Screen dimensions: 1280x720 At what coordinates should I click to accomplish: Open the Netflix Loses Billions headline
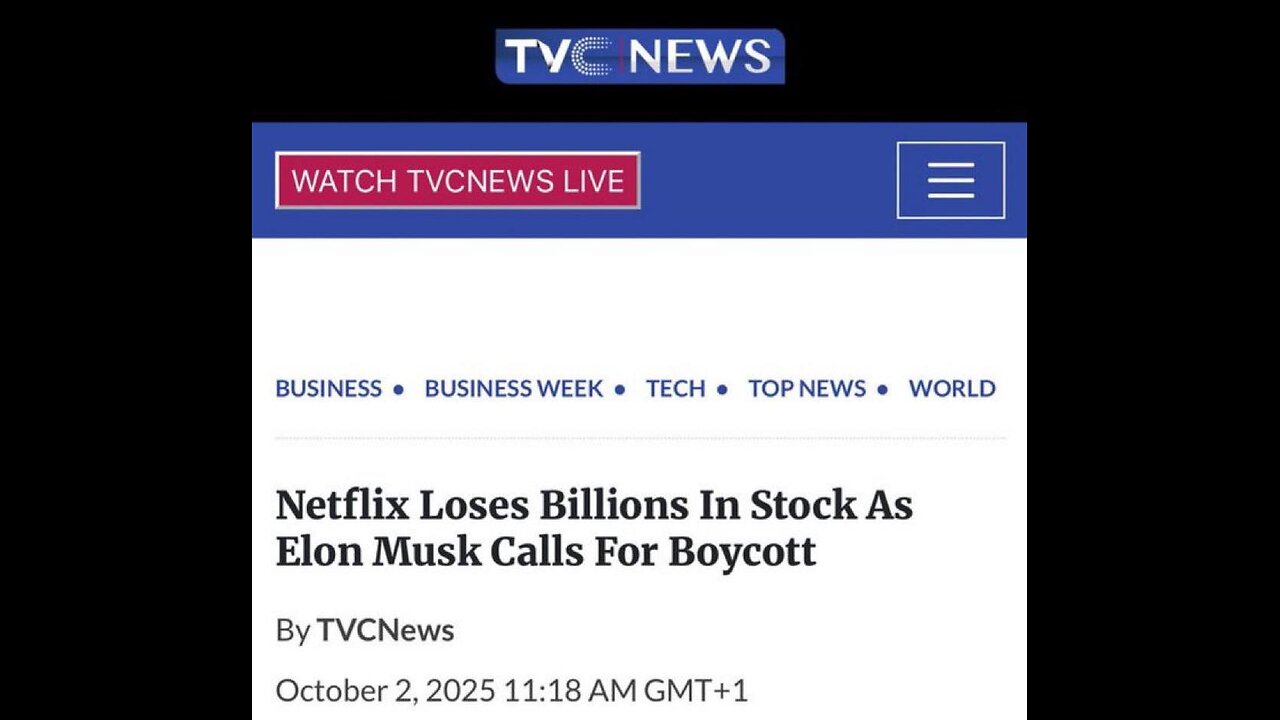pyautogui.click(x=594, y=528)
